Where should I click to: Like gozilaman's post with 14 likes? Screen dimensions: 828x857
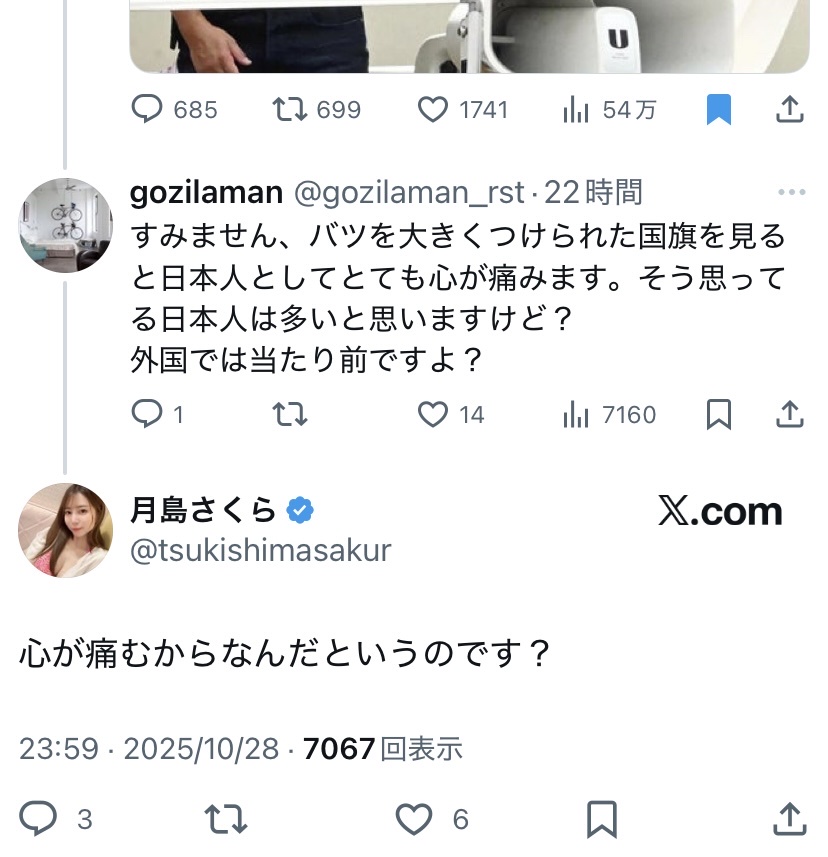point(433,414)
